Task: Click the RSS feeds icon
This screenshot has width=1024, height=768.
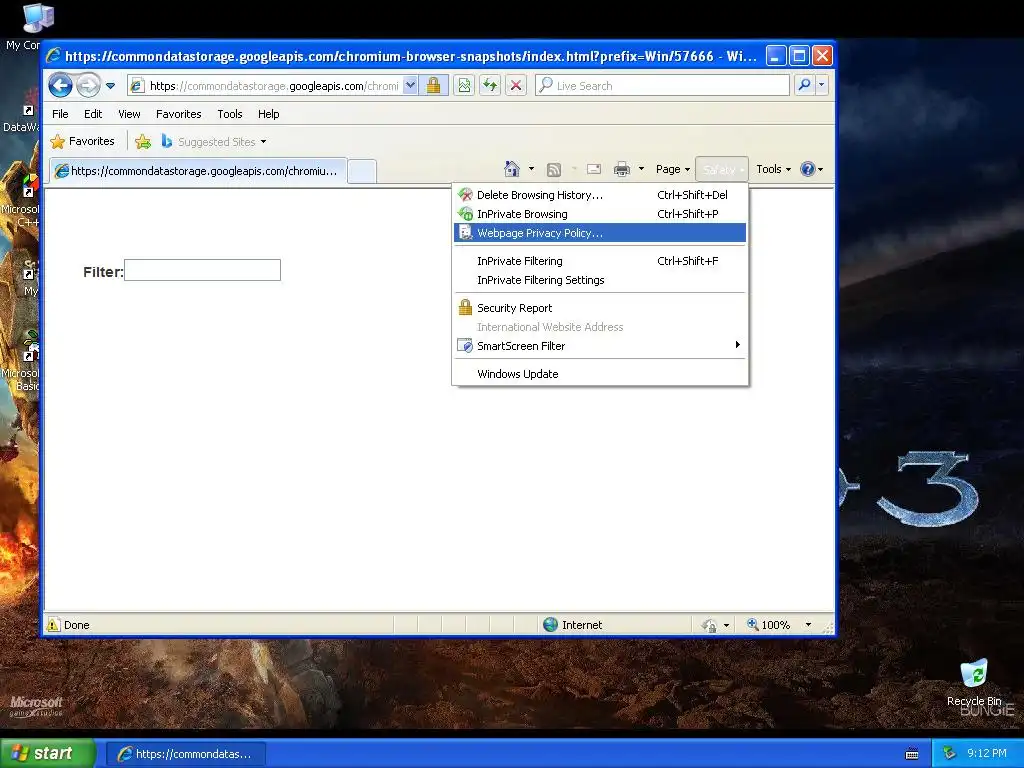Action: tap(554, 170)
